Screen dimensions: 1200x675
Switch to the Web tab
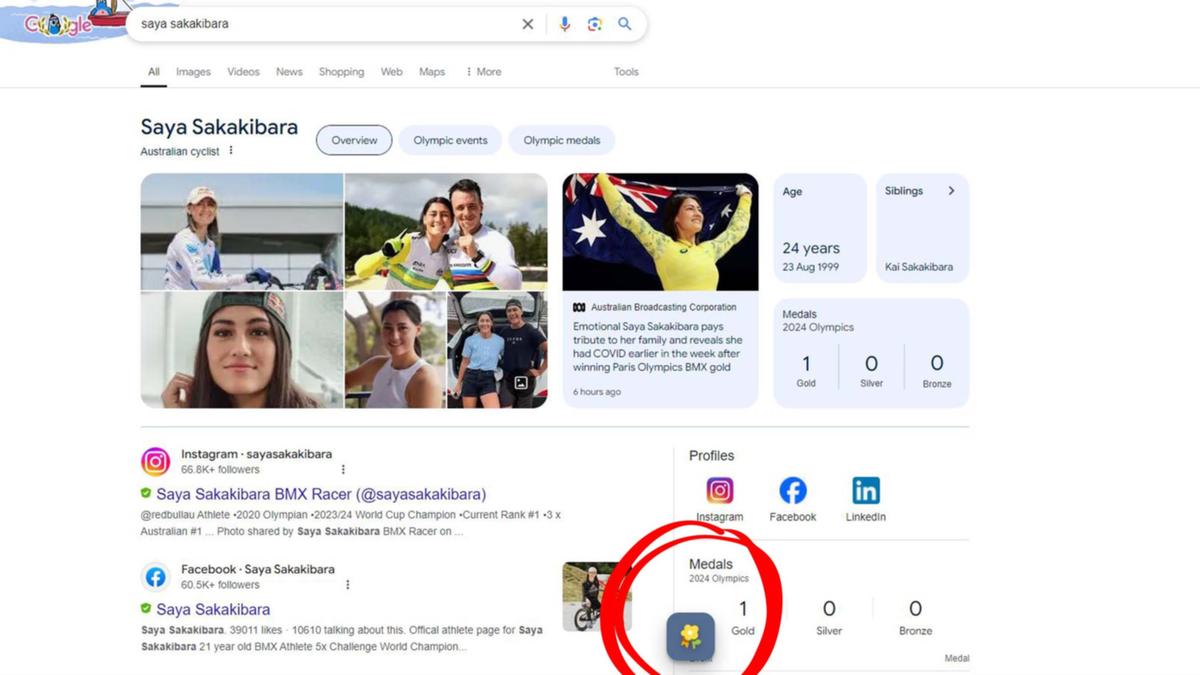[x=392, y=72]
